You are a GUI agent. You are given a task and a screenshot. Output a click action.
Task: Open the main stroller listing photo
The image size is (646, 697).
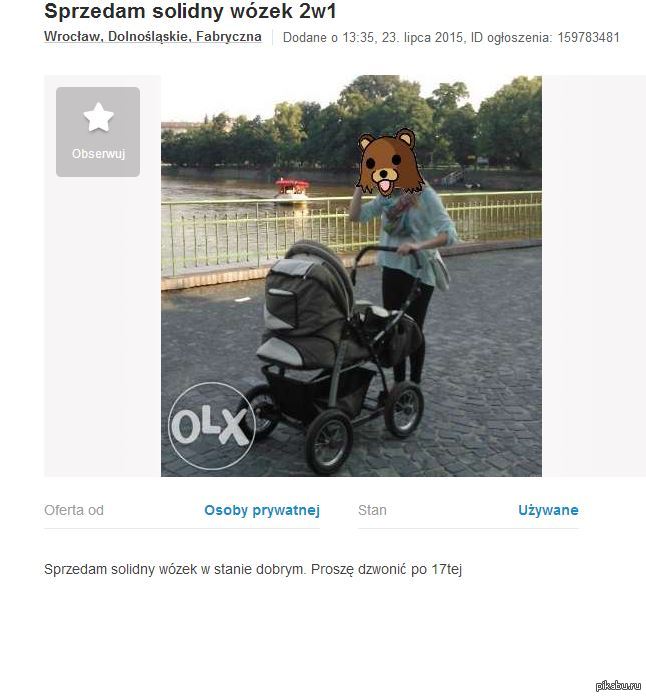(351, 276)
